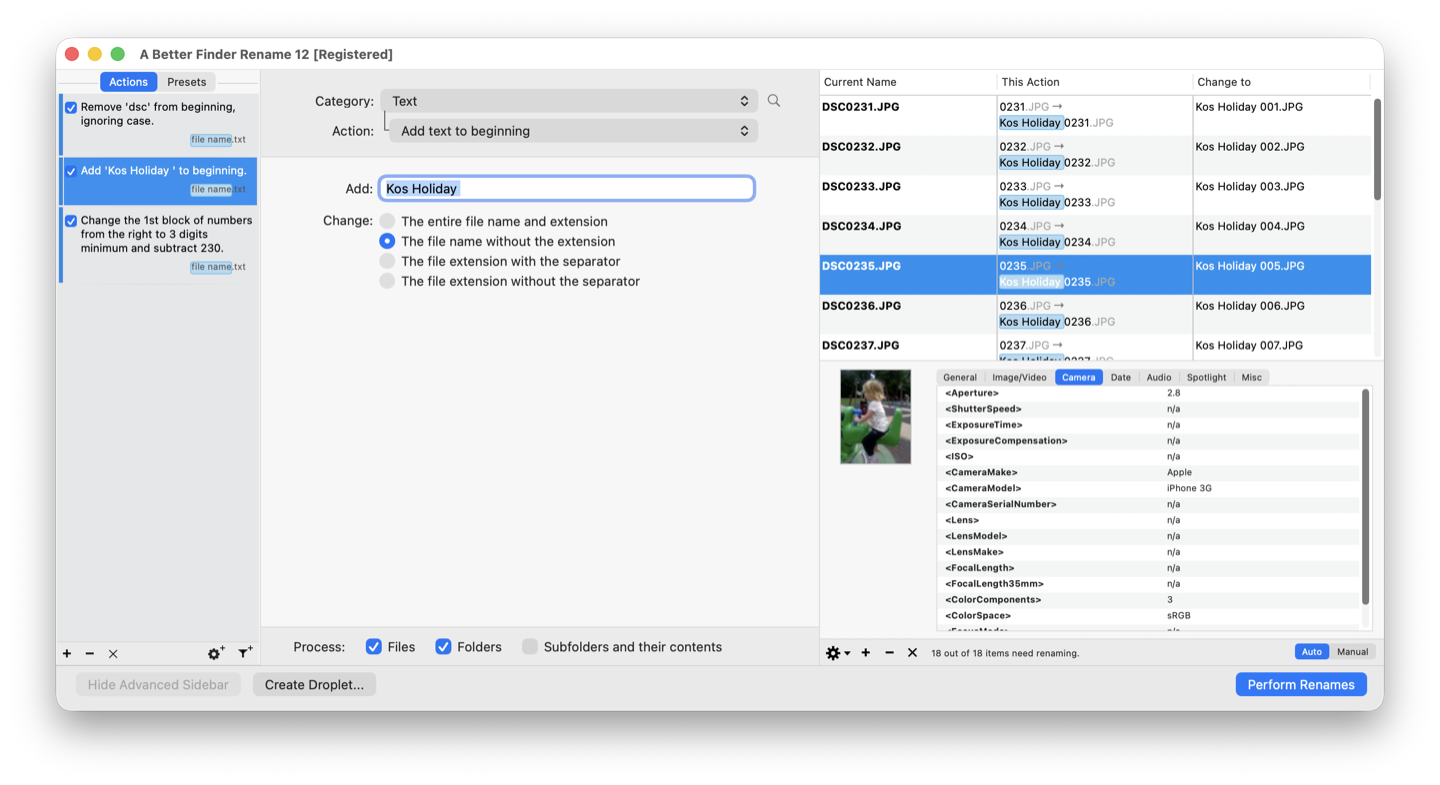The width and height of the screenshot is (1440, 785).
Task: Click the file name.txt badge on the Add 'Kos Holiday' action
Action: tap(218, 189)
